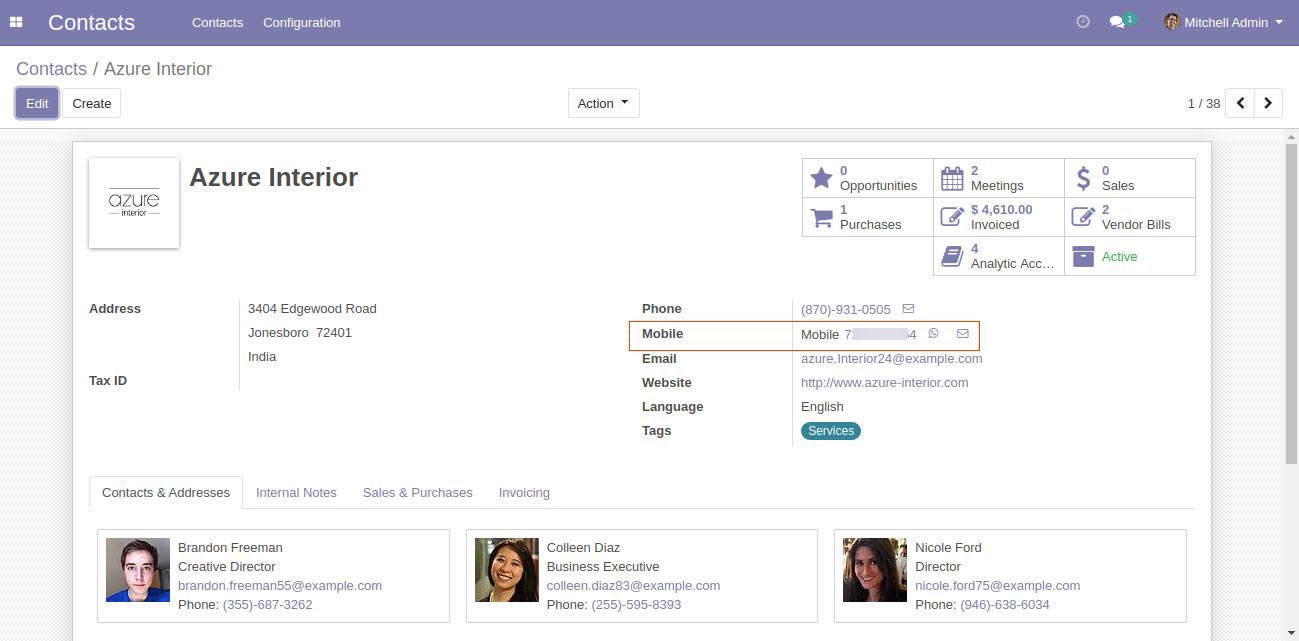Open the apps grid menu icon
This screenshot has width=1299, height=641.
pyautogui.click(x=16, y=22)
